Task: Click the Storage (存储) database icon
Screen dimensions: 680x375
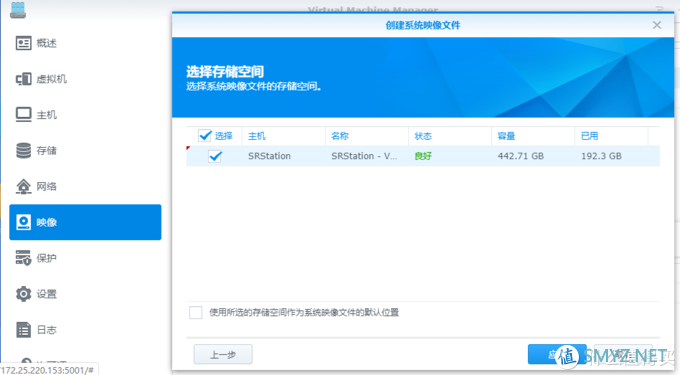Action: pos(23,150)
